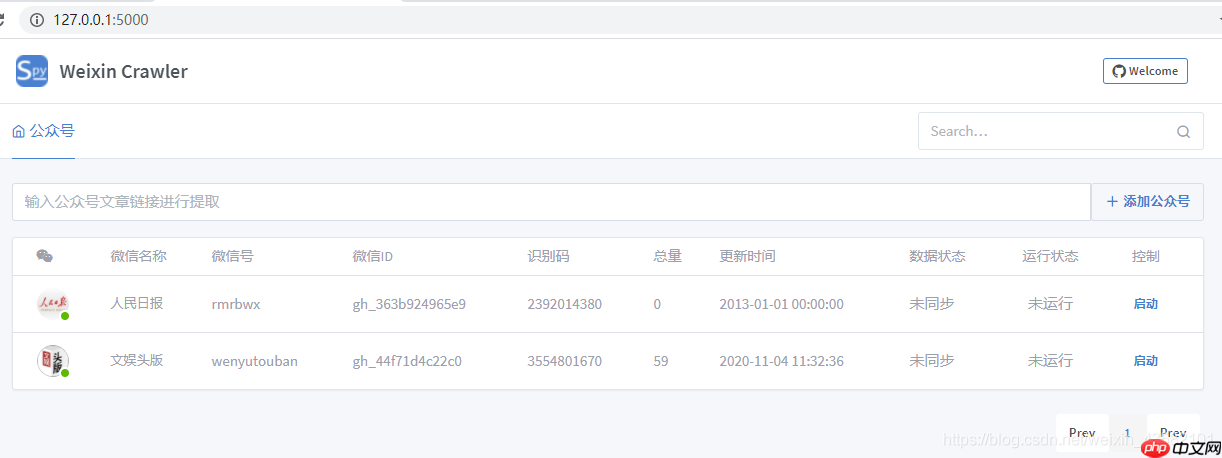This screenshot has height=458, width=1222.
Task: Click the WeChat icon in table header
Action: tap(45, 256)
